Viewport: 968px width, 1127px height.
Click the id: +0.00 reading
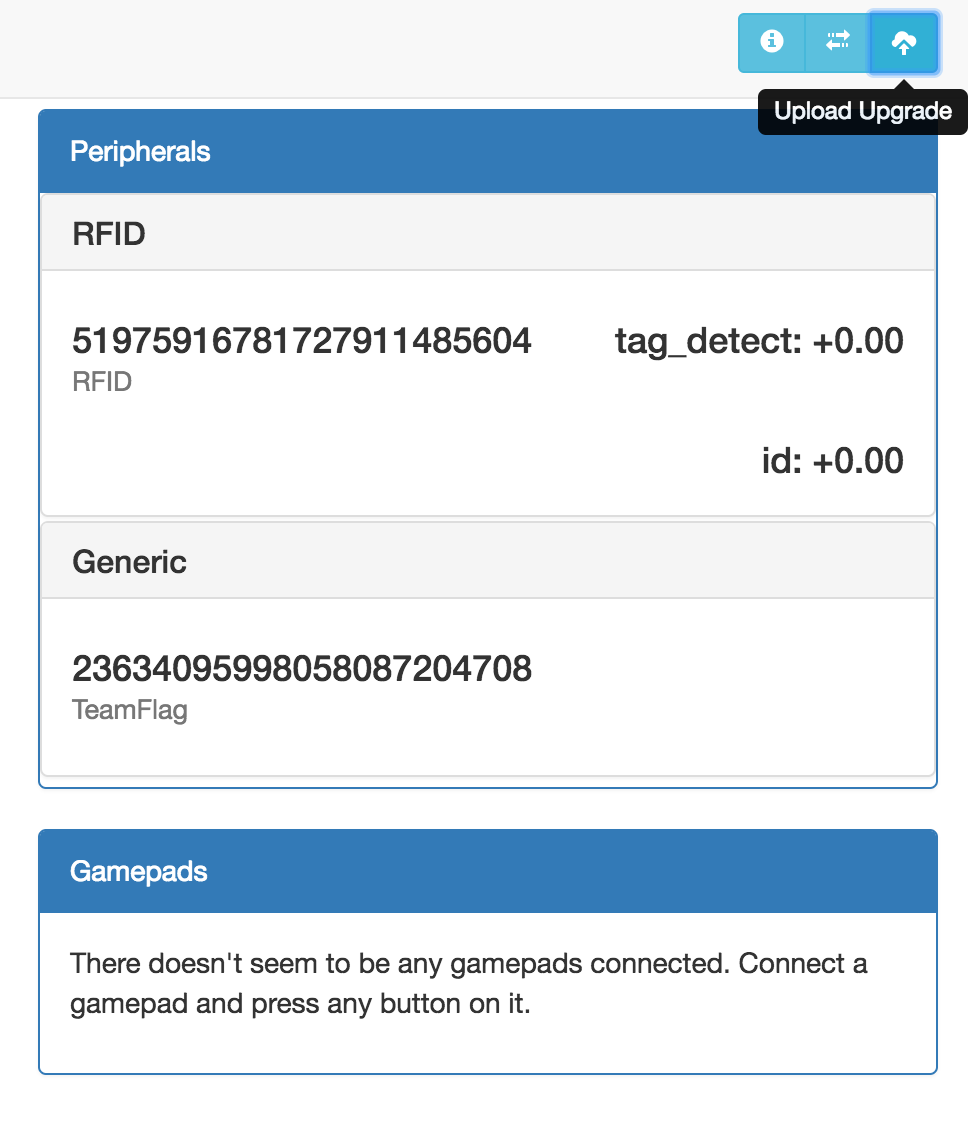click(832, 461)
